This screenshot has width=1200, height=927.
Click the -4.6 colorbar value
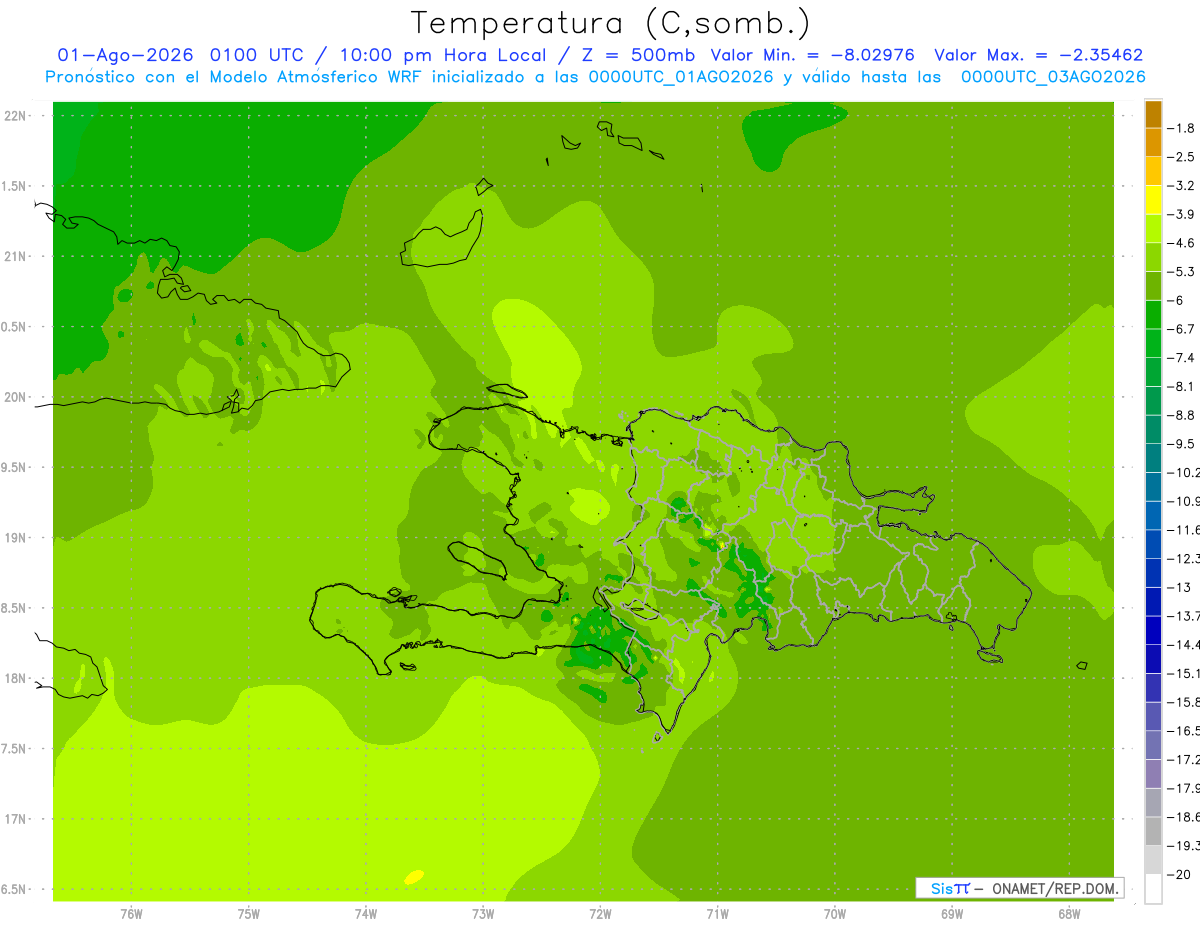[1183, 243]
